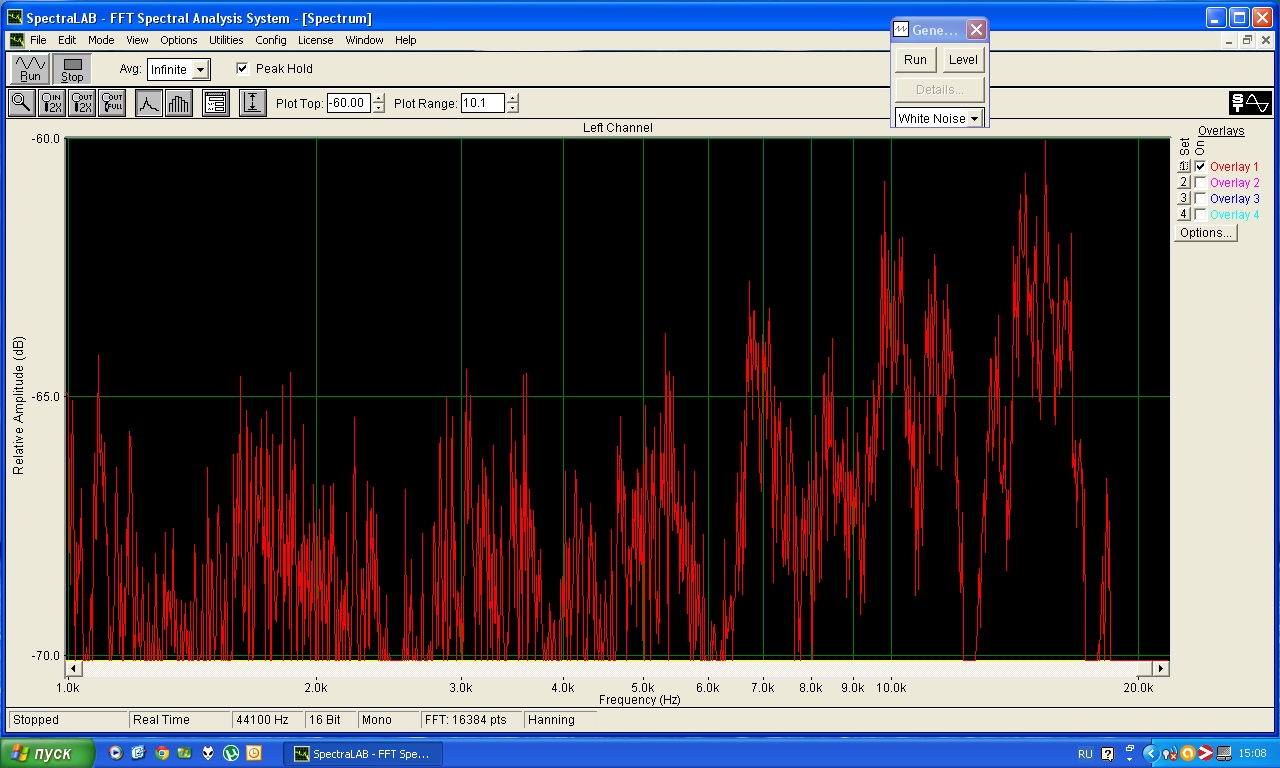Viewport: 1280px width, 768px height.
Task: Switch to line graph plot style icon
Action: (149, 103)
